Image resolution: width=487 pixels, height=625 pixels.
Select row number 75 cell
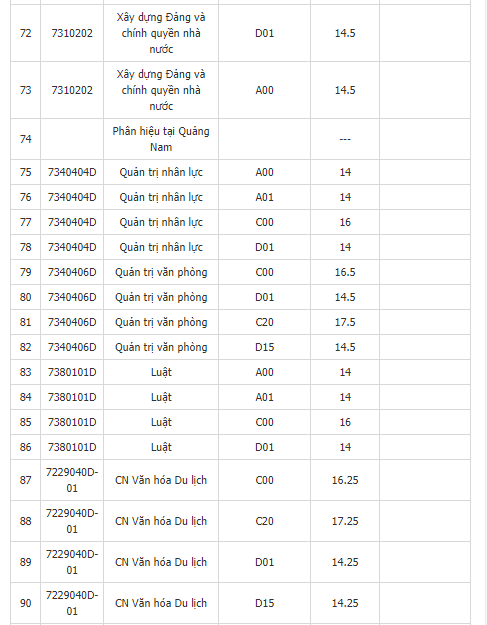coord(26,172)
